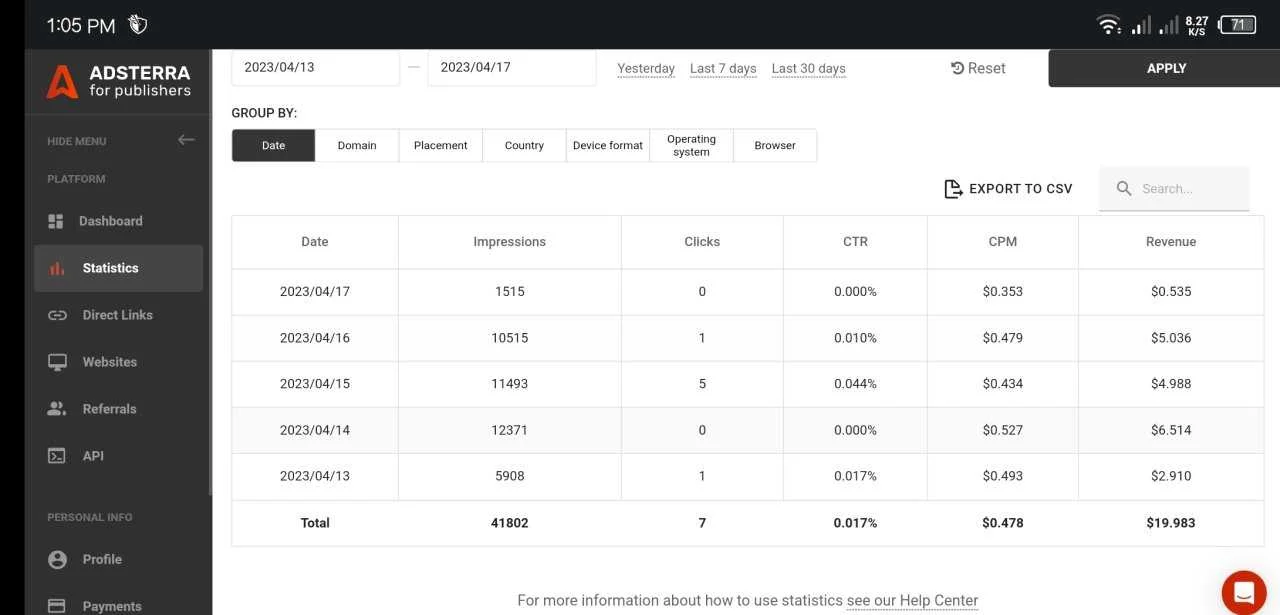The width and height of the screenshot is (1280, 615).
Task: Select CPM value $0.353
Action: (1003, 292)
